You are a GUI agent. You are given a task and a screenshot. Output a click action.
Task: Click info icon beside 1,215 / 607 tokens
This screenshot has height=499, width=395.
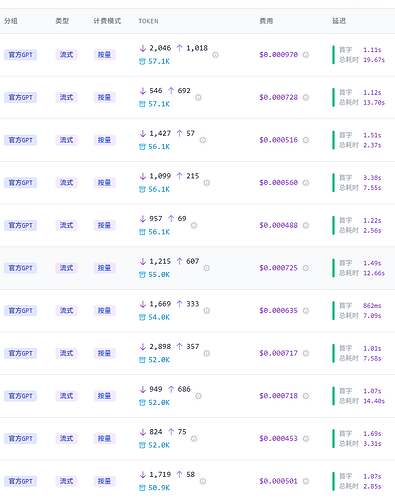207,268
